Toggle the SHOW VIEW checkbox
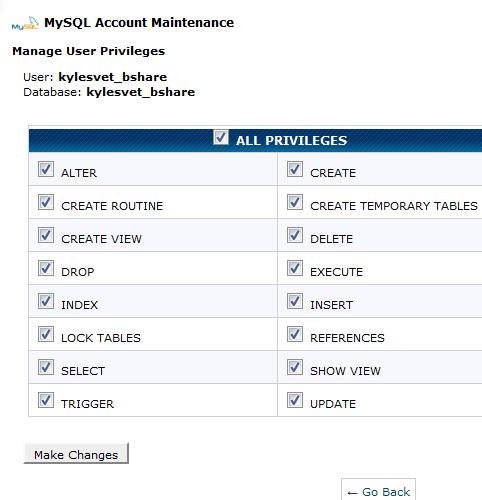This screenshot has height=500, width=482. pyautogui.click(x=295, y=367)
